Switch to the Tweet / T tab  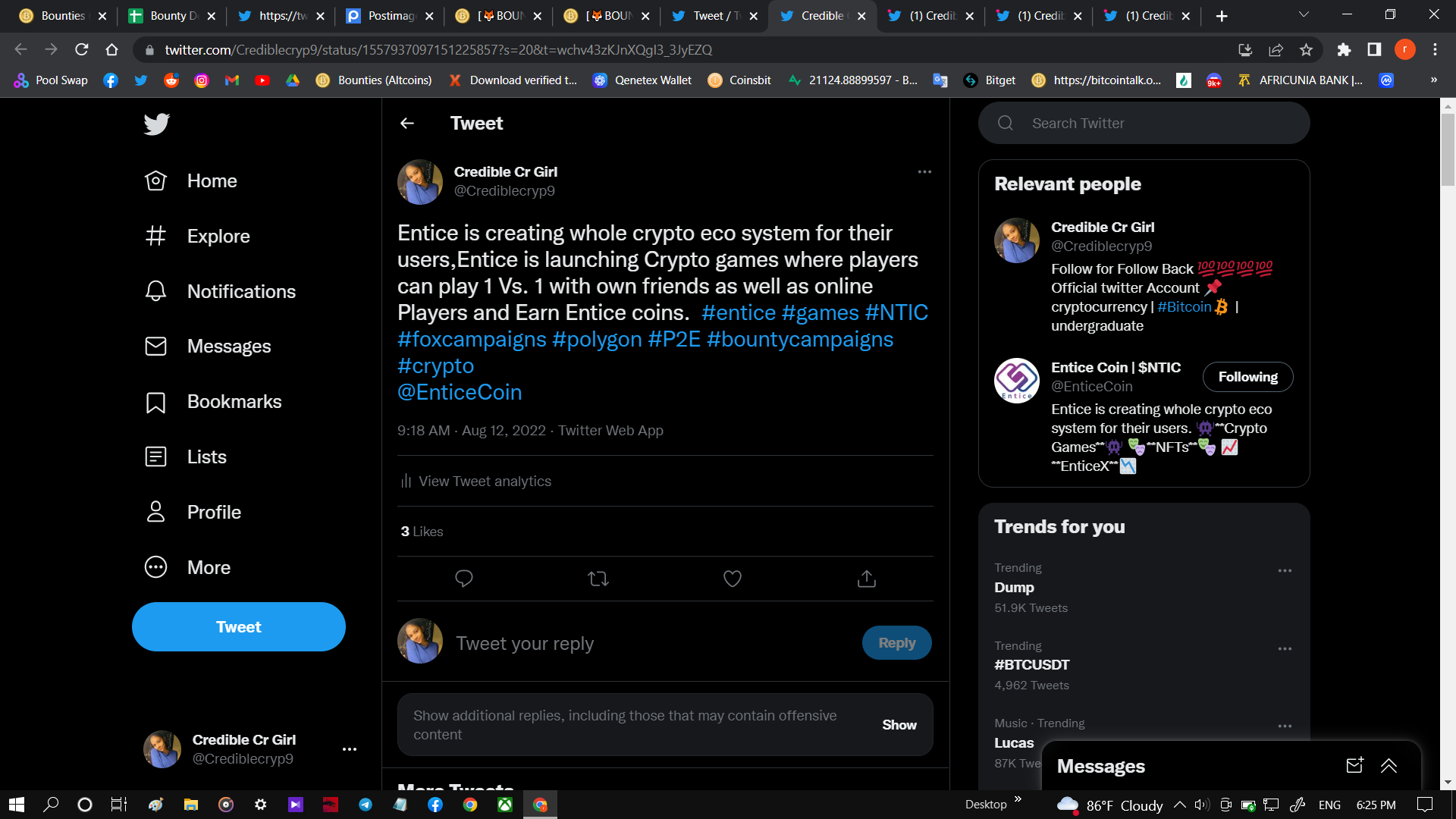716,16
